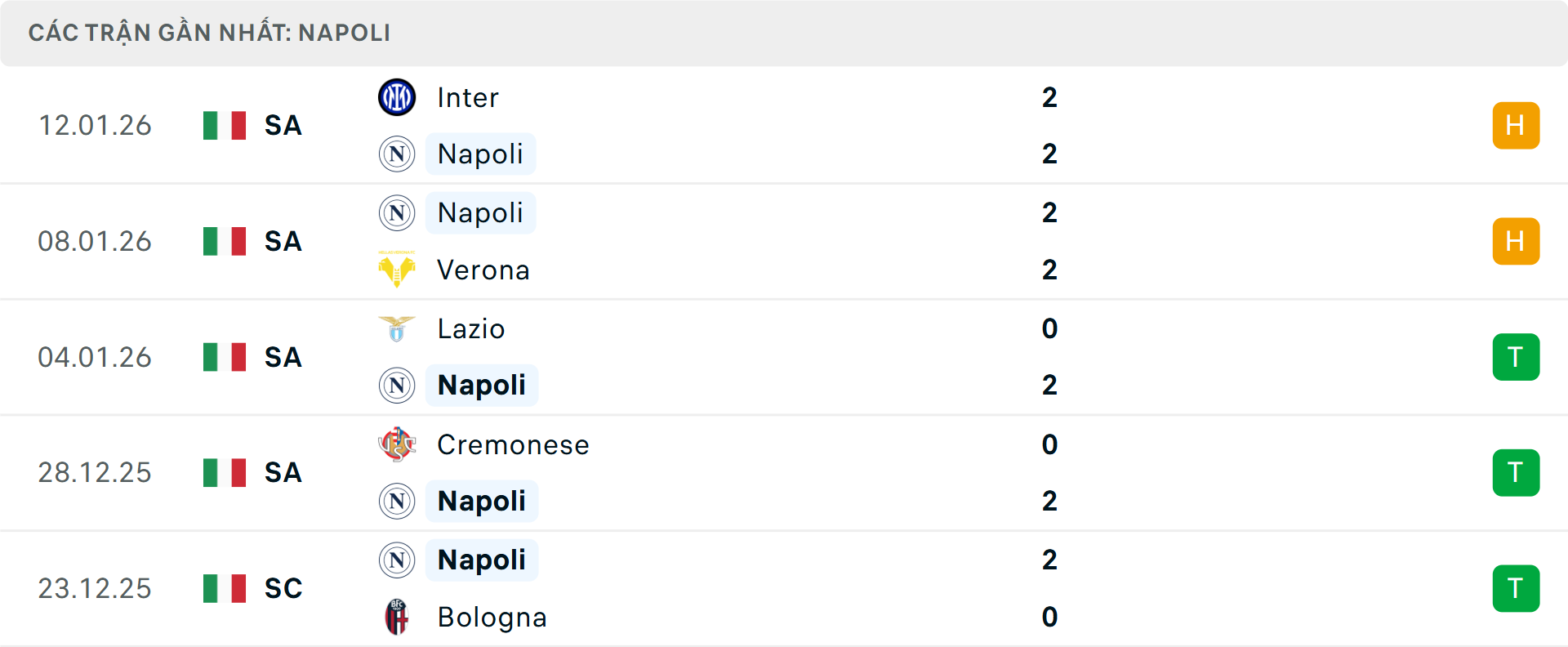The image size is (1568, 647).
Task: Click the Inter team name
Action: (465, 96)
